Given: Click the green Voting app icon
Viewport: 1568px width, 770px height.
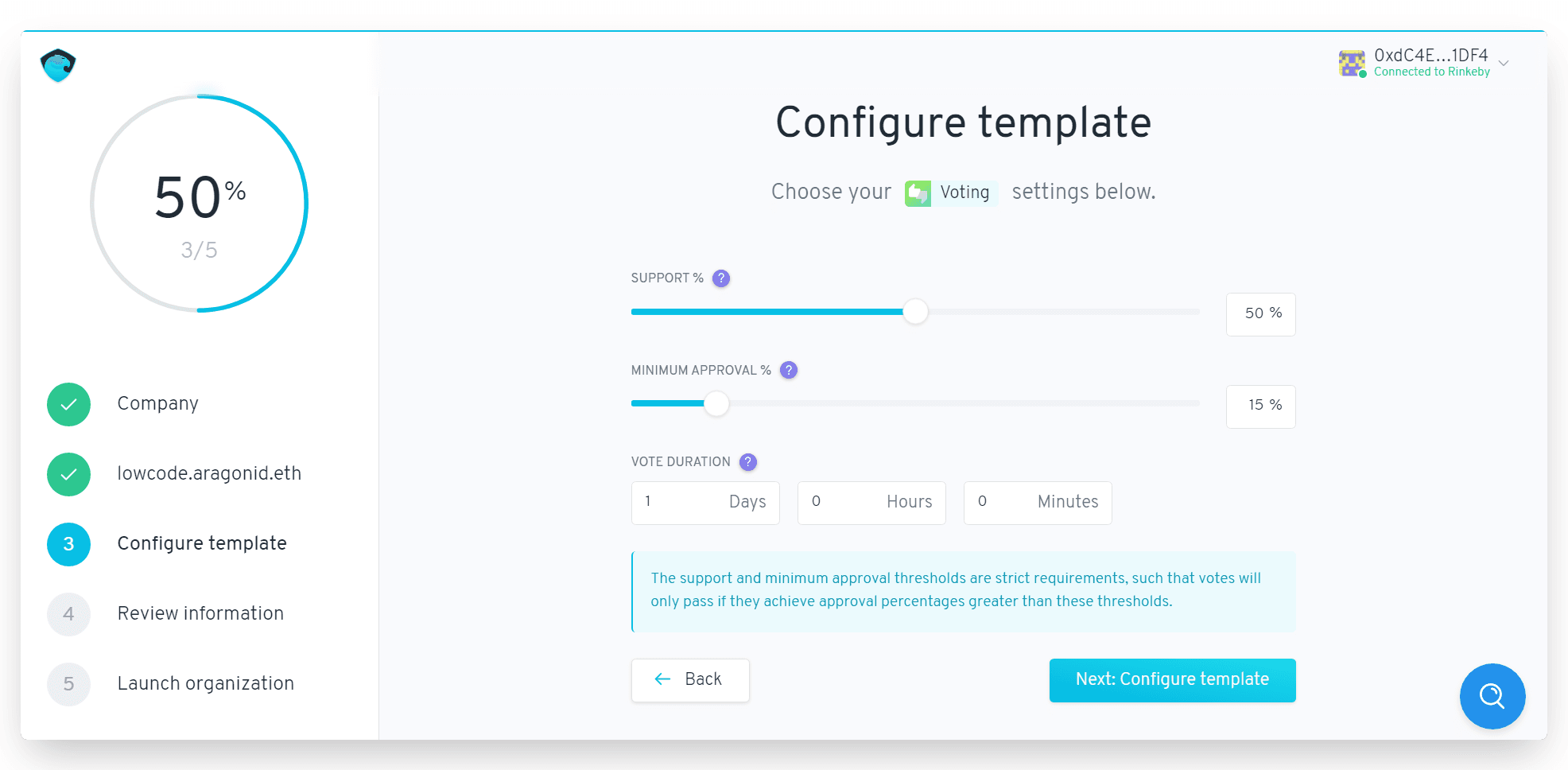Looking at the screenshot, I should pyautogui.click(x=918, y=193).
